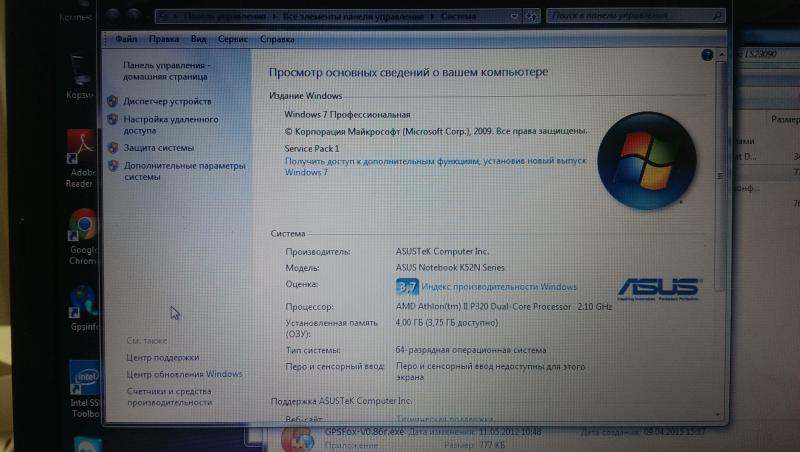Select the 4,00 ГБ memory value

pos(446,322)
